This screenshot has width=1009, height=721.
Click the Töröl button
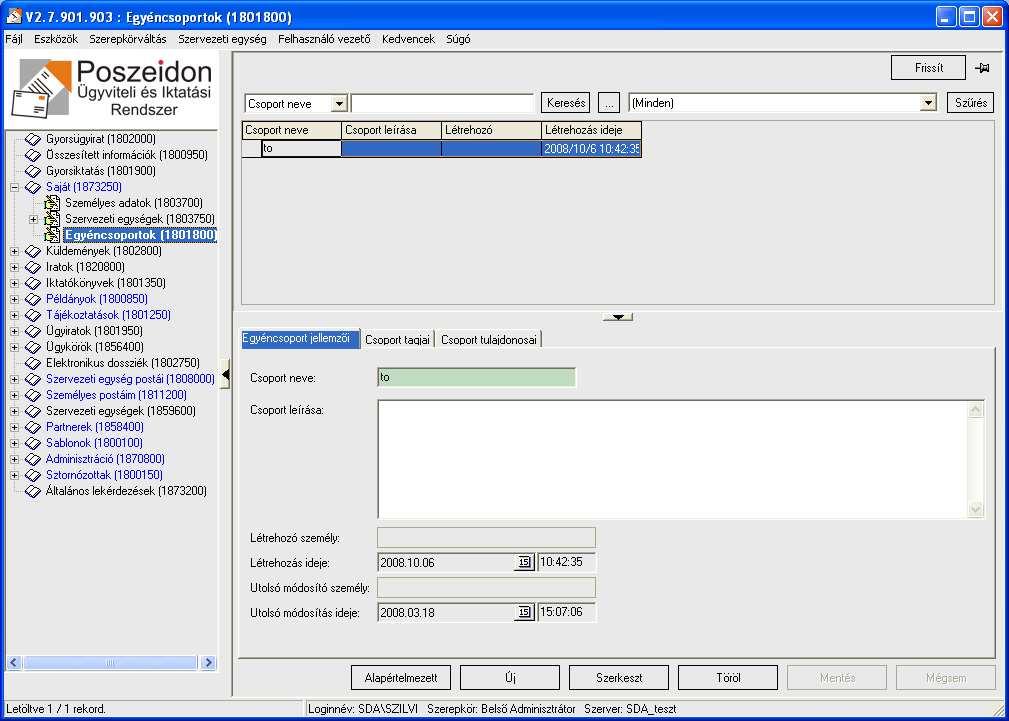[728, 678]
